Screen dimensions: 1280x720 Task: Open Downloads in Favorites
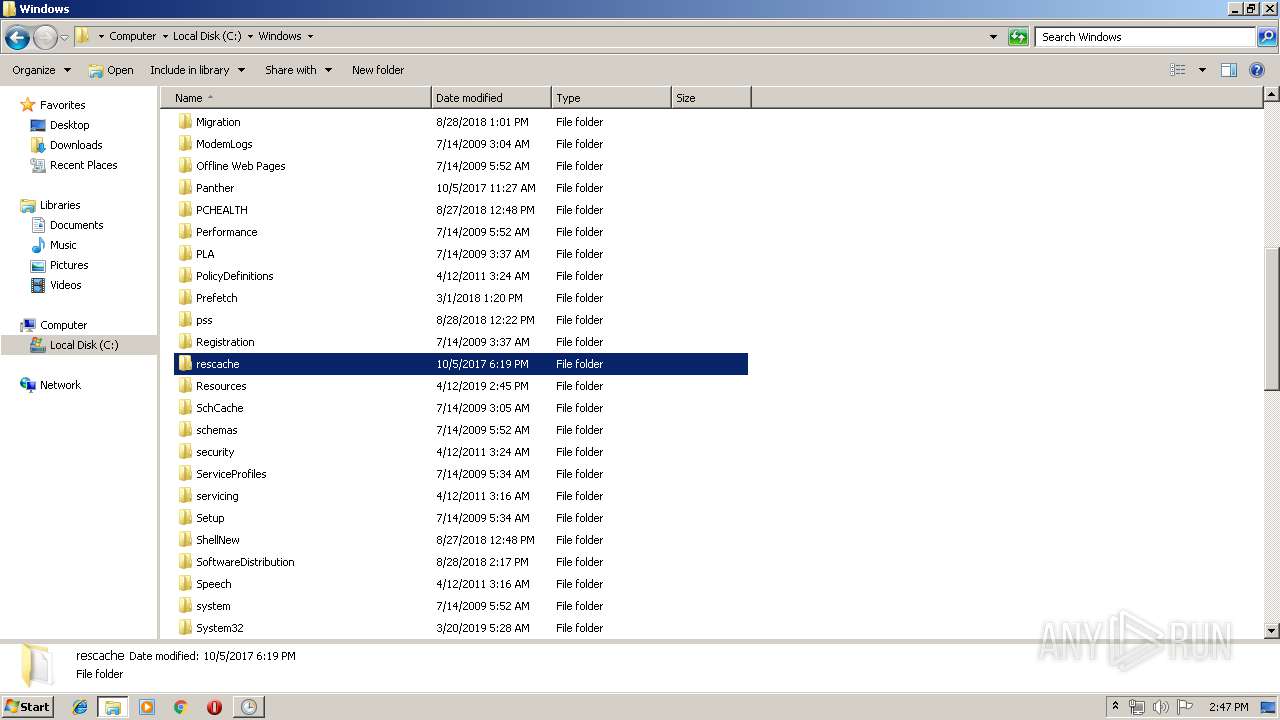coord(76,145)
